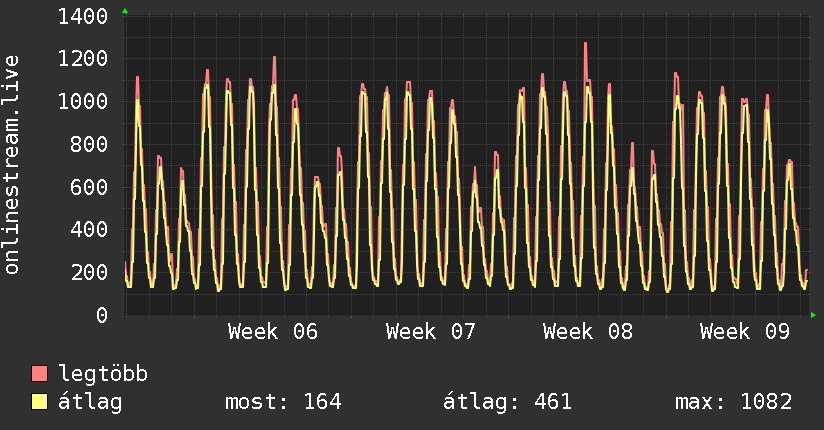Select the legtöbb legend label
This screenshot has height=430, width=824.
click(103, 374)
